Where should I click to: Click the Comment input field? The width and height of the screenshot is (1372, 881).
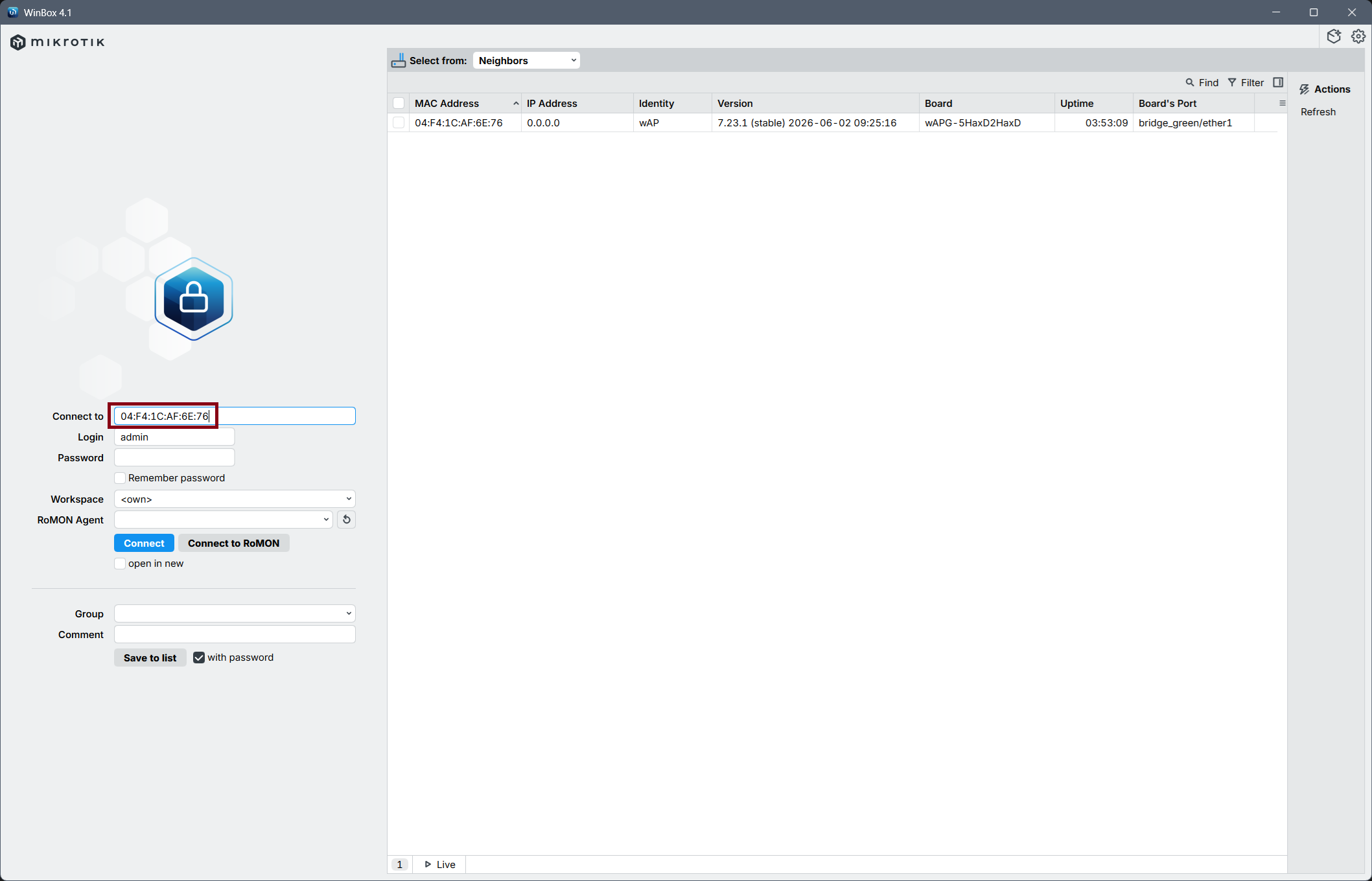click(x=235, y=634)
